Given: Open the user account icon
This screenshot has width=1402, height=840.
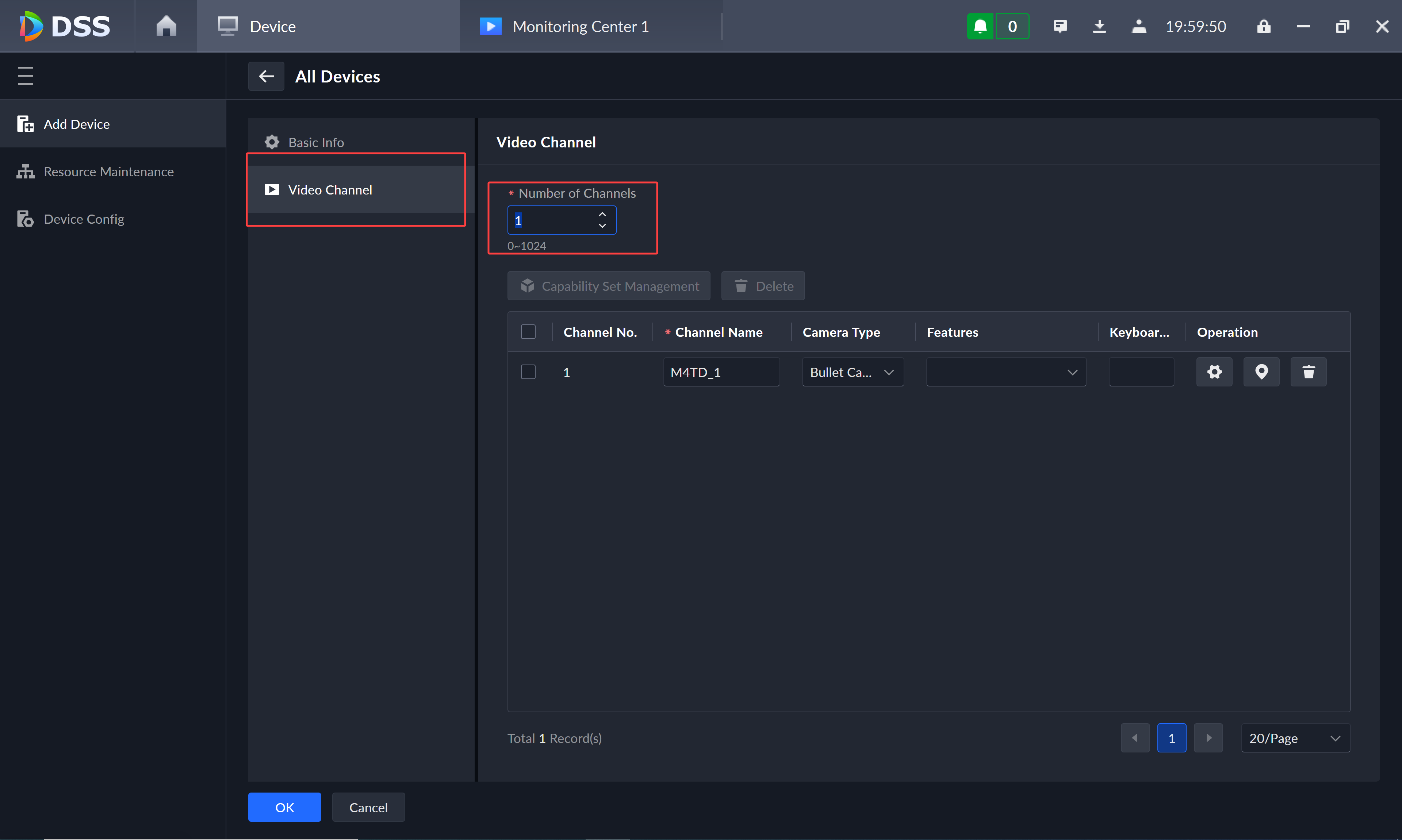Looking at the screenshot, I should 1139,26.
